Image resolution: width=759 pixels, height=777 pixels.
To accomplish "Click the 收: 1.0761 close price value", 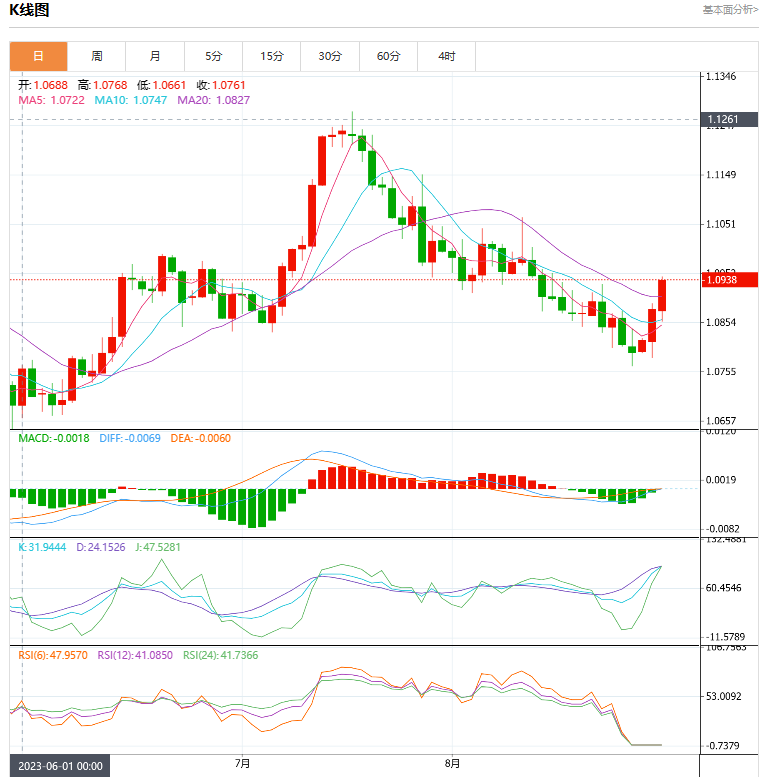I will point(221,85).
